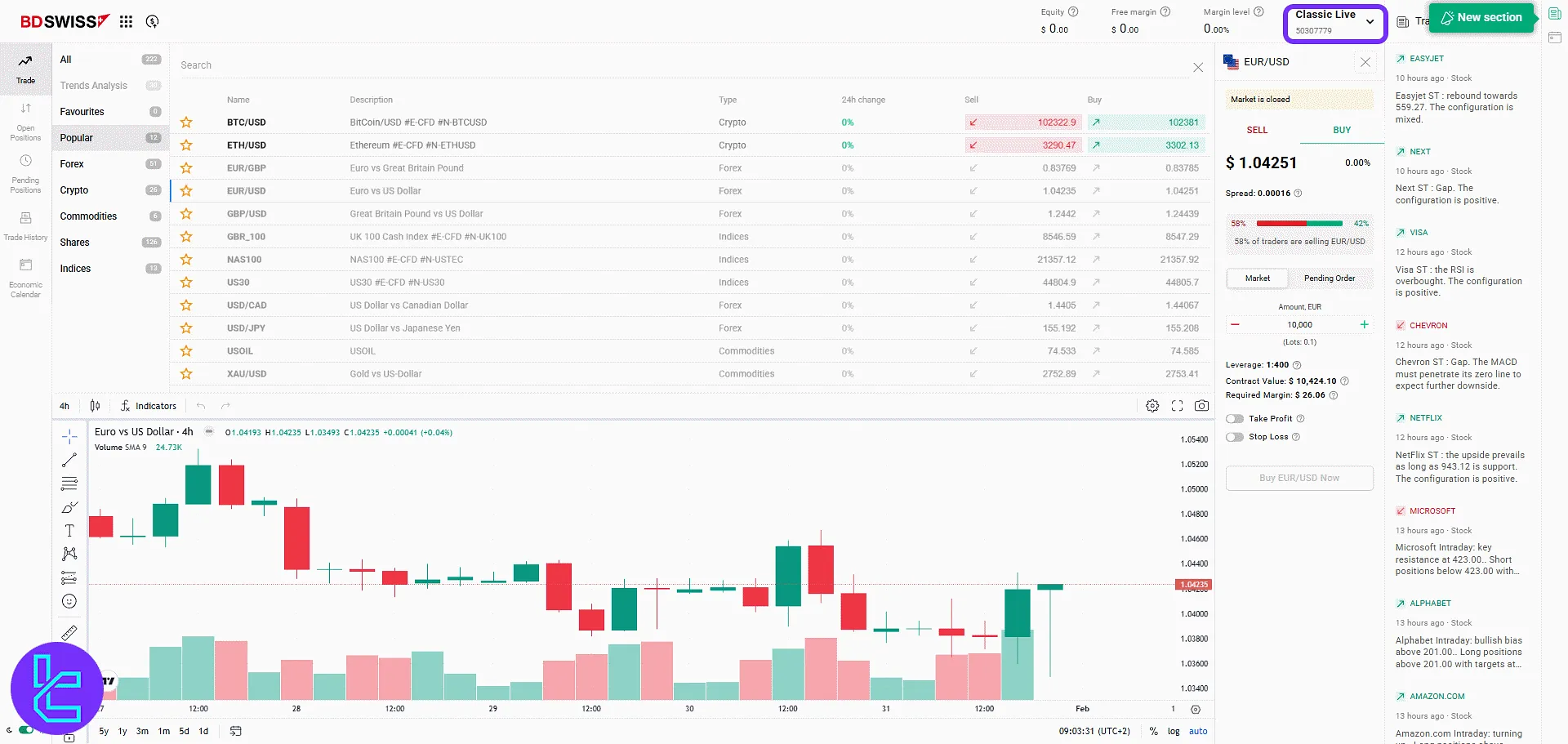Open the Economic Calendar sidebar item
The image size is (1568, 744).
click(25, 278)
